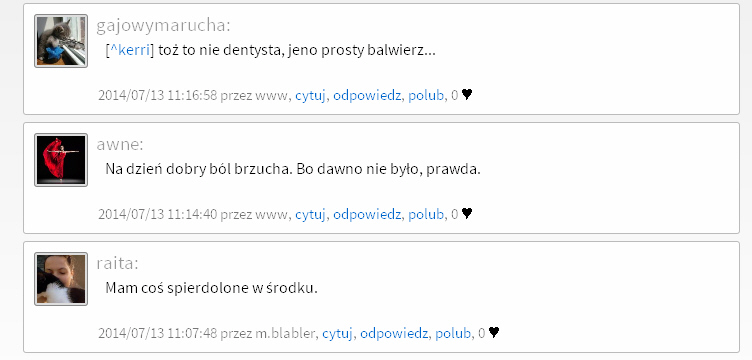Like awne's post with polub
Screen dimensions: 752x360
pyautogui.click(x=426, y=214)
